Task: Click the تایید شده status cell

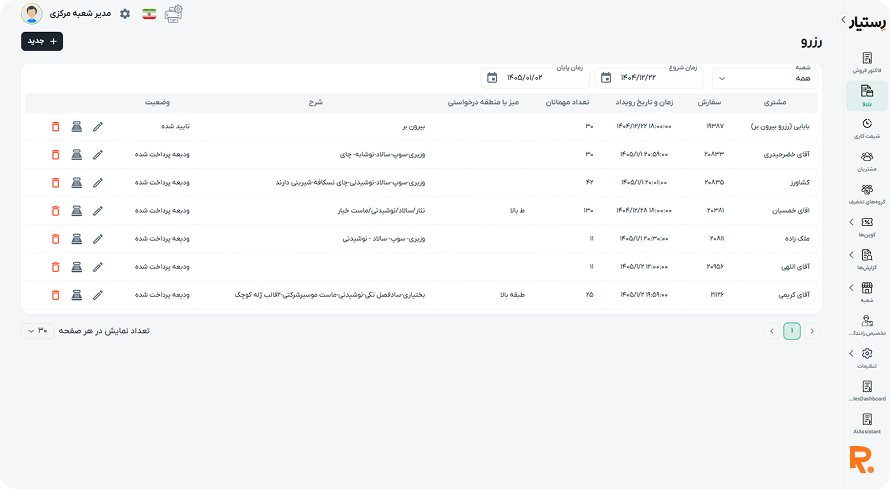Action: click(175, 126)
